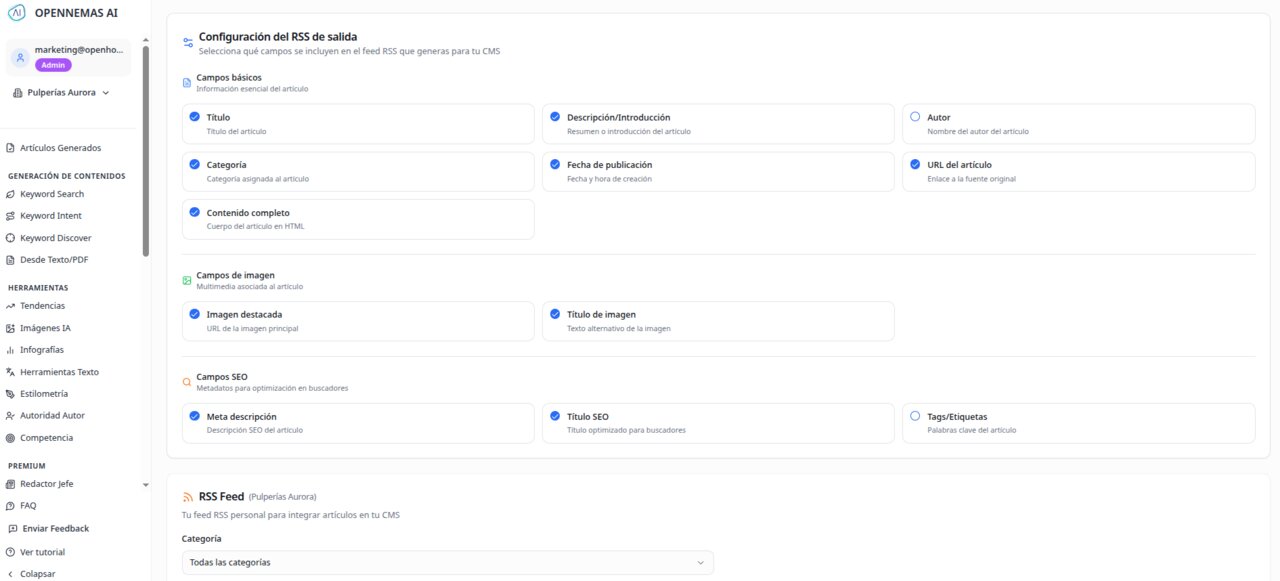Expand the Redactor Jefe section
This screenshot has width=1280, height=581.
coord(47,483)
